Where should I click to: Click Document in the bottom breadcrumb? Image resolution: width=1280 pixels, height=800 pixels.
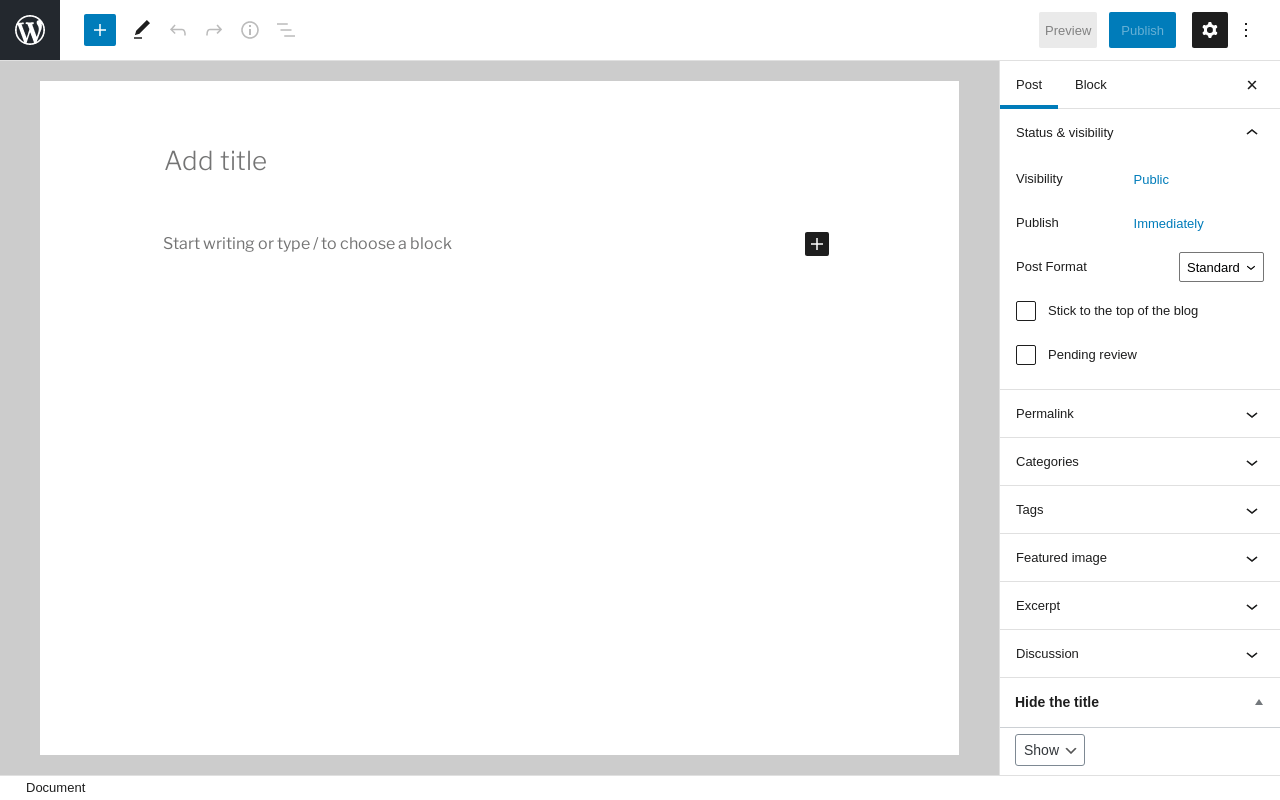click(x=56, y=788)
